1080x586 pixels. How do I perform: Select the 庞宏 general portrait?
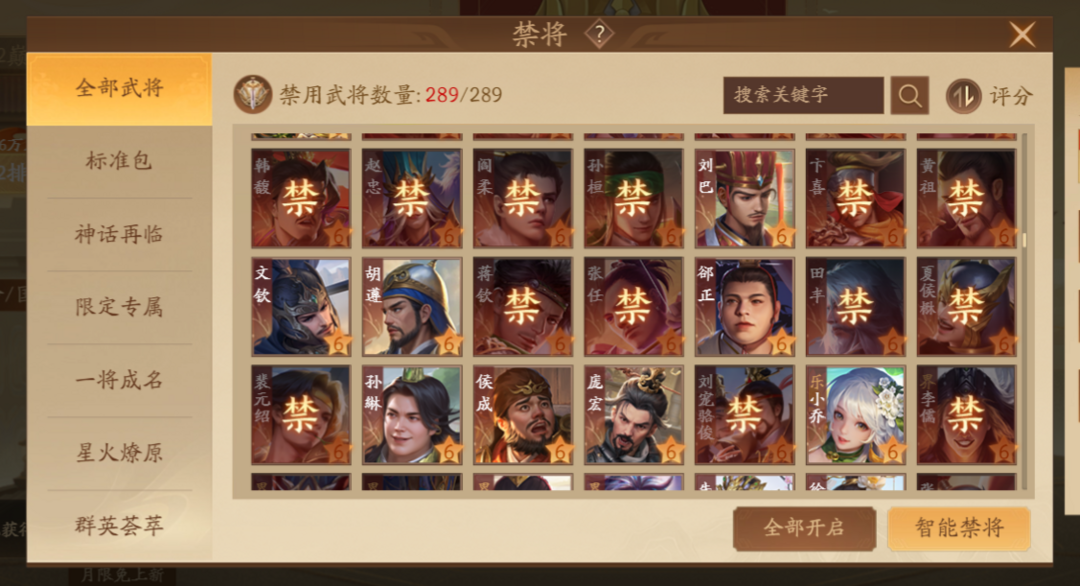(x=634, y=415)
